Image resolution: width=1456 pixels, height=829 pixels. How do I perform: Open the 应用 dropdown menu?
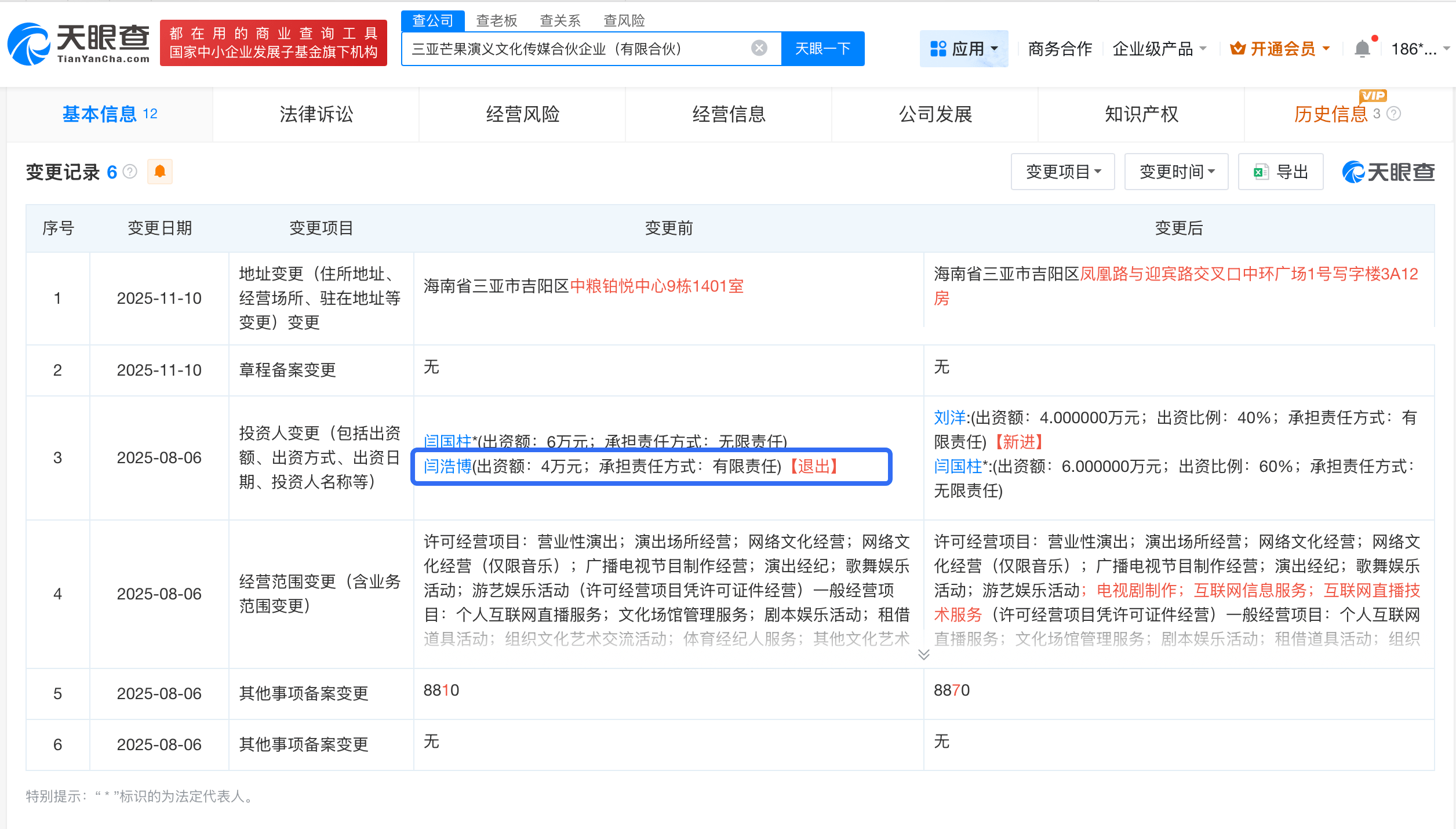(x=964, y=49)
